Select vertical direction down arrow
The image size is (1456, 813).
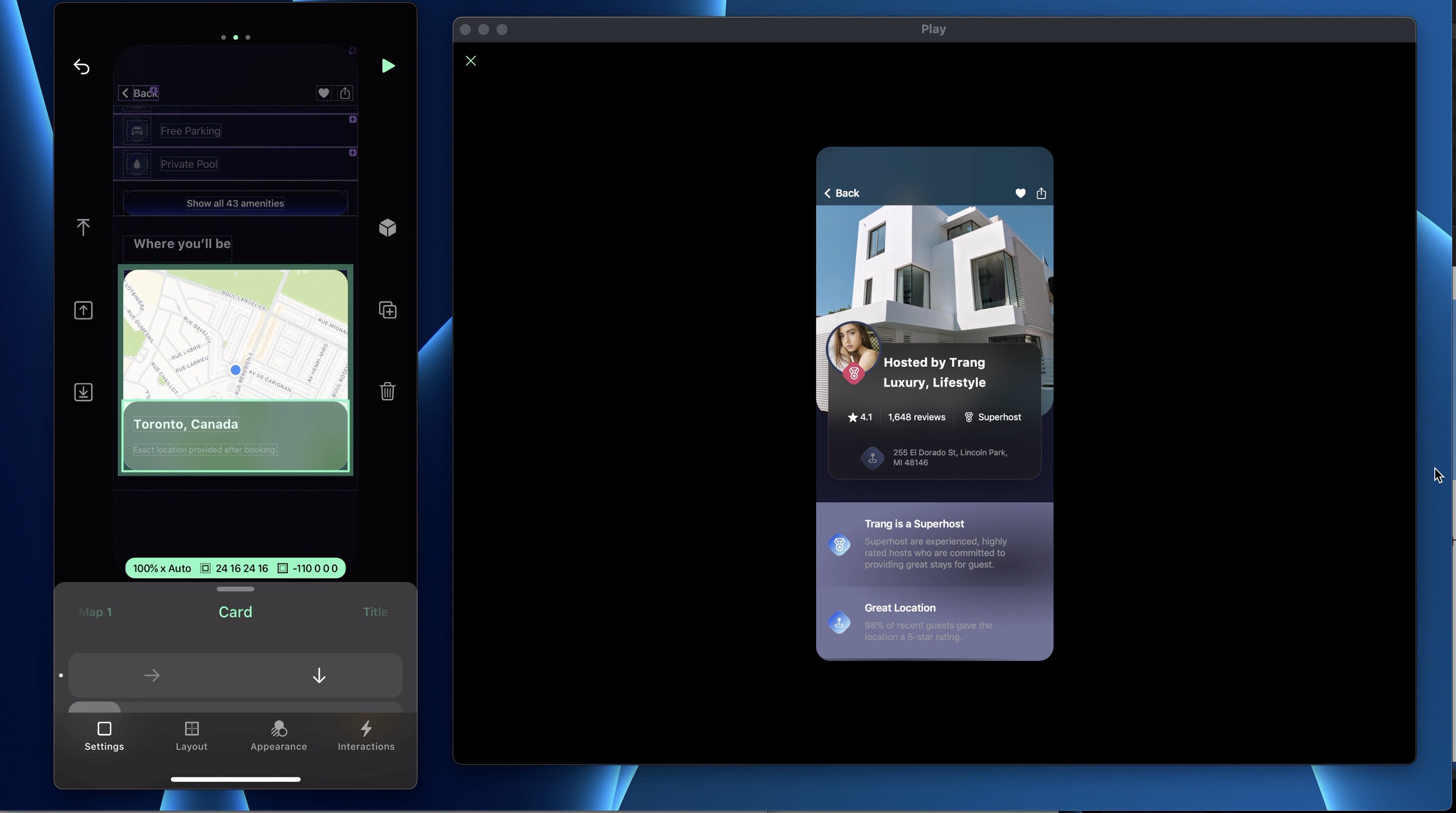click(x=319, y=676)
